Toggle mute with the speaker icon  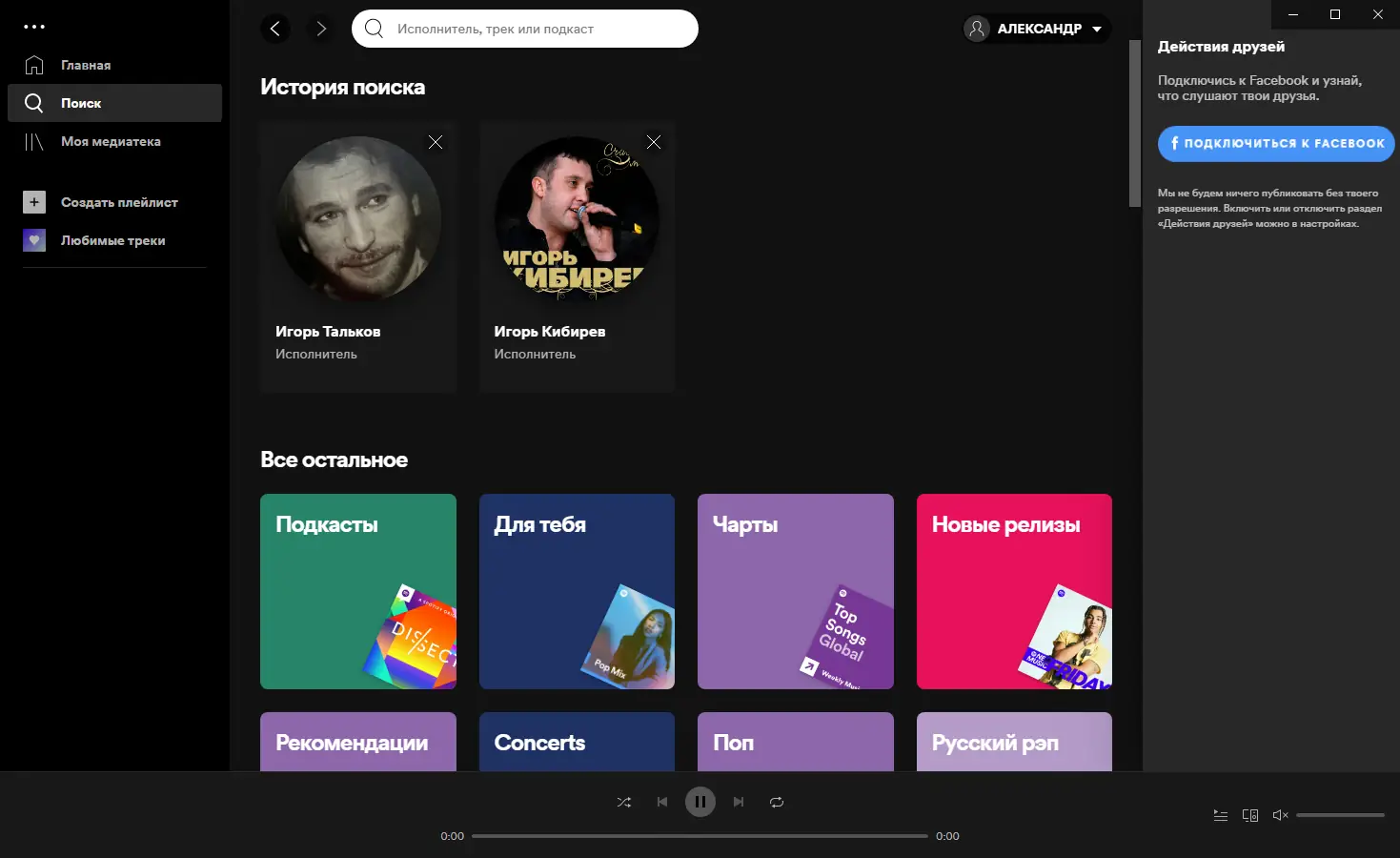[1280, 815]
